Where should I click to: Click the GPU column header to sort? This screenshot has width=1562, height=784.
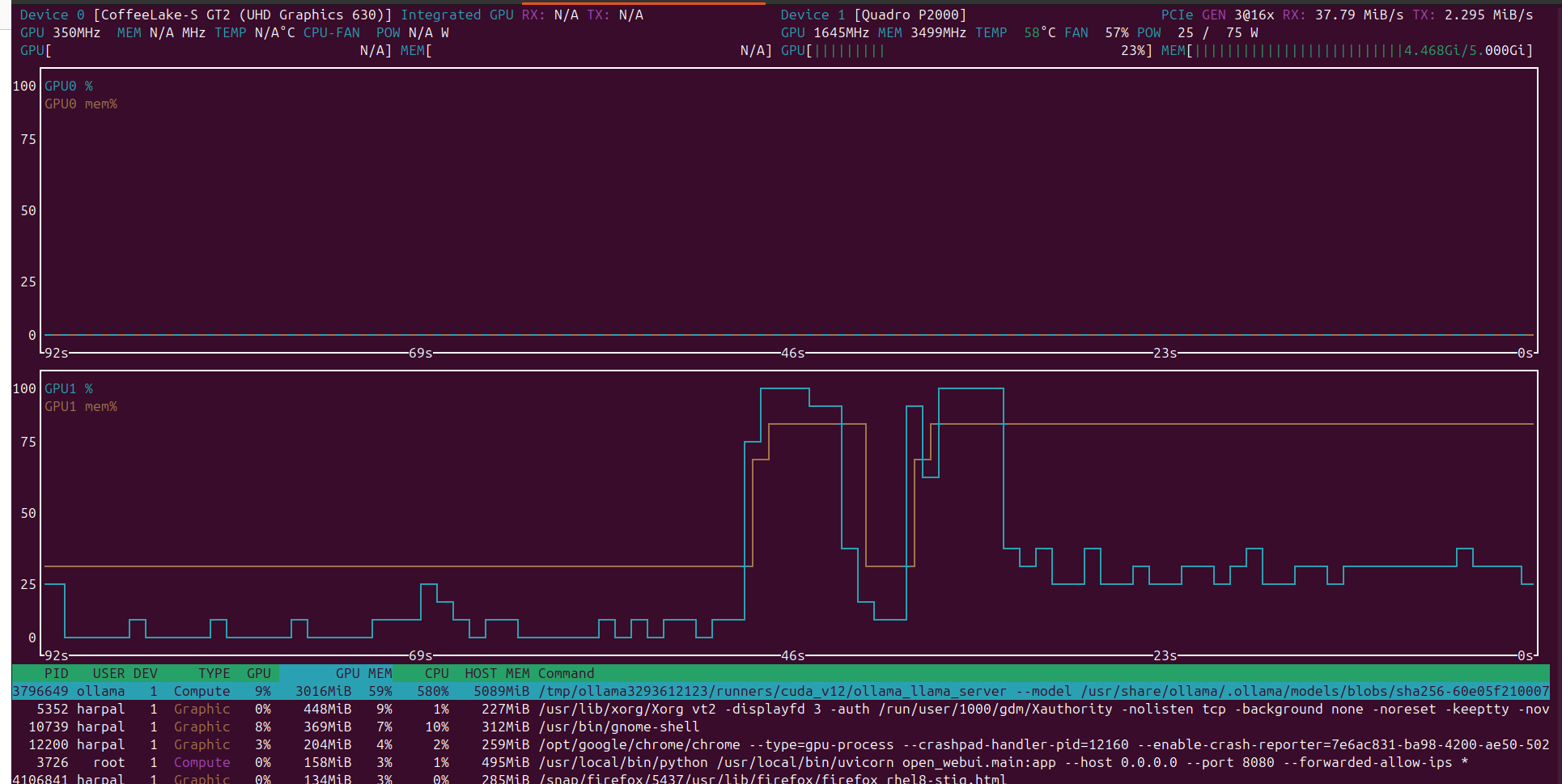coord(258,673)
